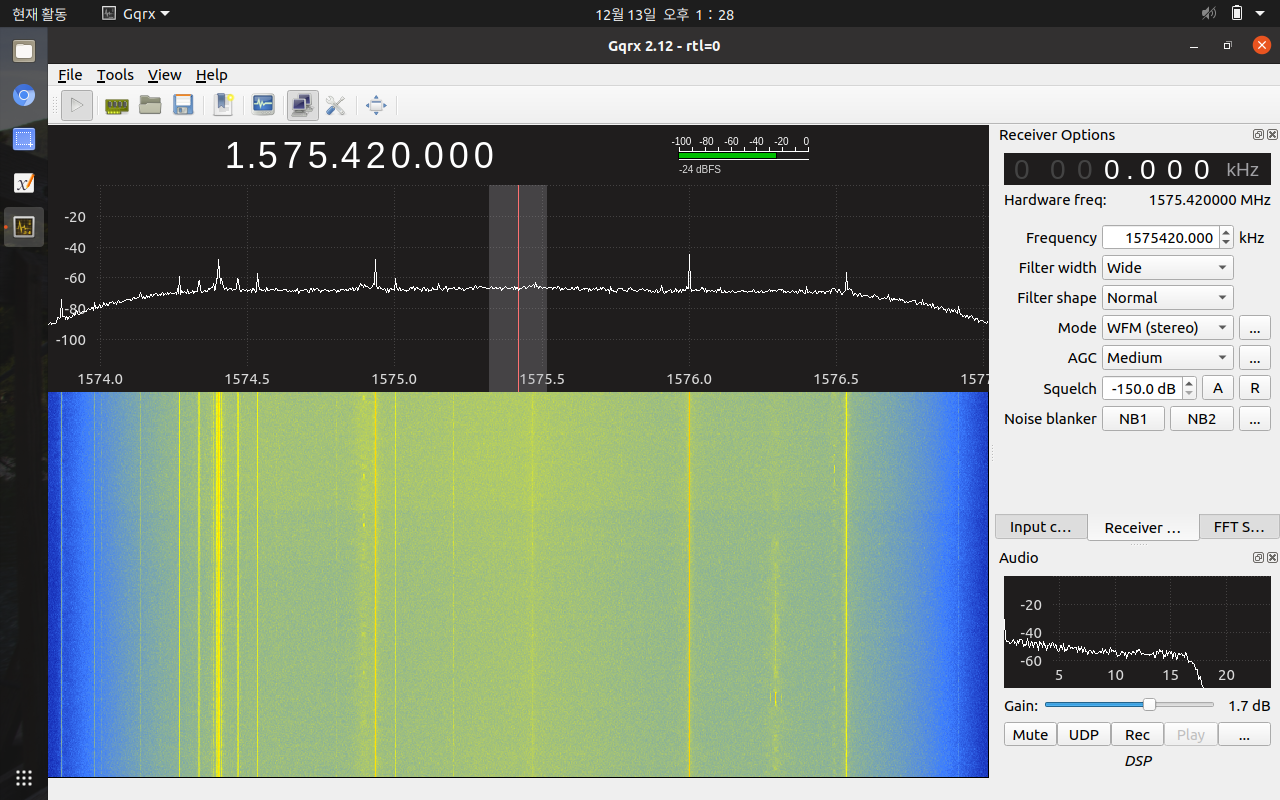Expand the Filter width dropdown
Screen dimensions: 1280x800
click(x=1167, y=268)
